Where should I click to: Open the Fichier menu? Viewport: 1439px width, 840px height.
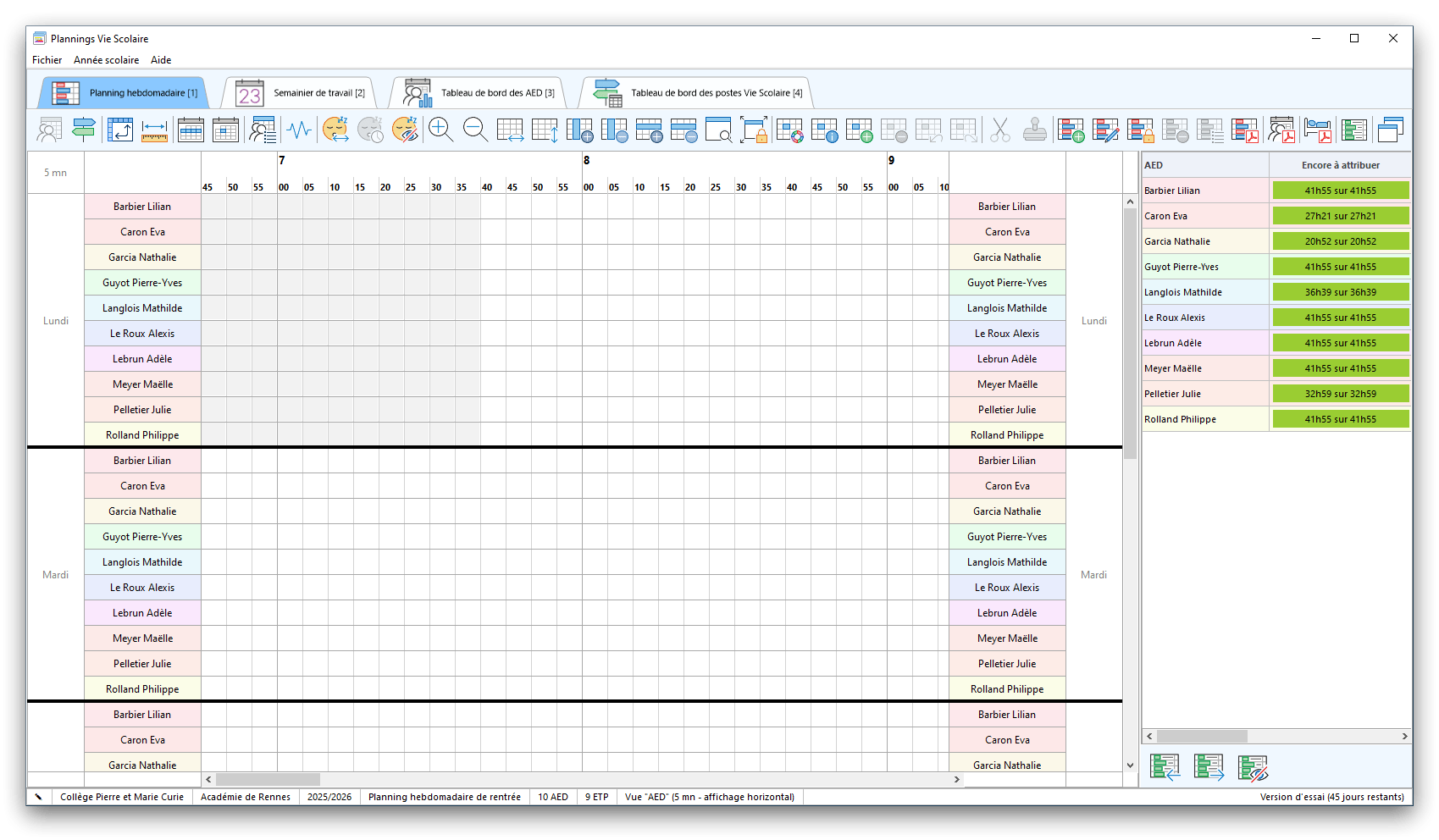pyautogui.click(x=47, y=60)
